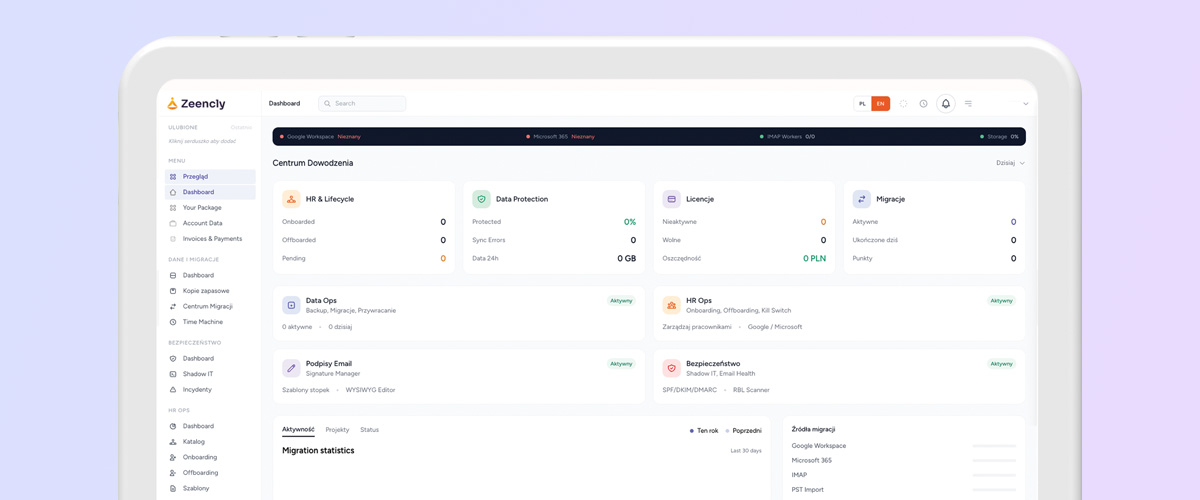Image resolution: width=1200 pixels, height=500 pixels.
Task: Open Time Machine in the sidebar
Action: tap(202, 322)
